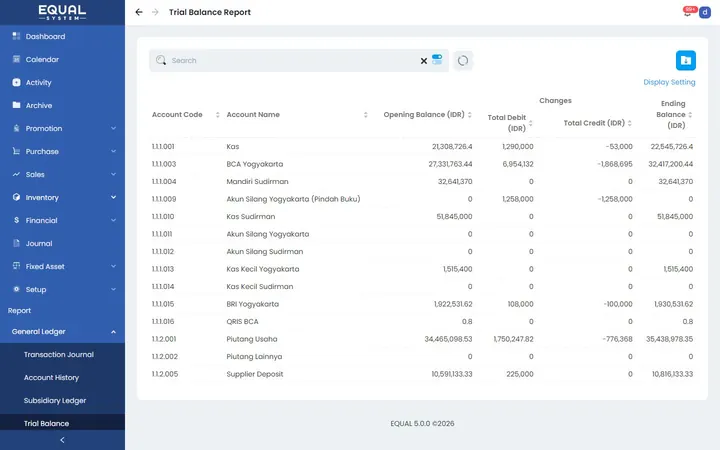The image size is (720, 450).
Task: Expand the Purchase menu chevron
Action: 113,151
